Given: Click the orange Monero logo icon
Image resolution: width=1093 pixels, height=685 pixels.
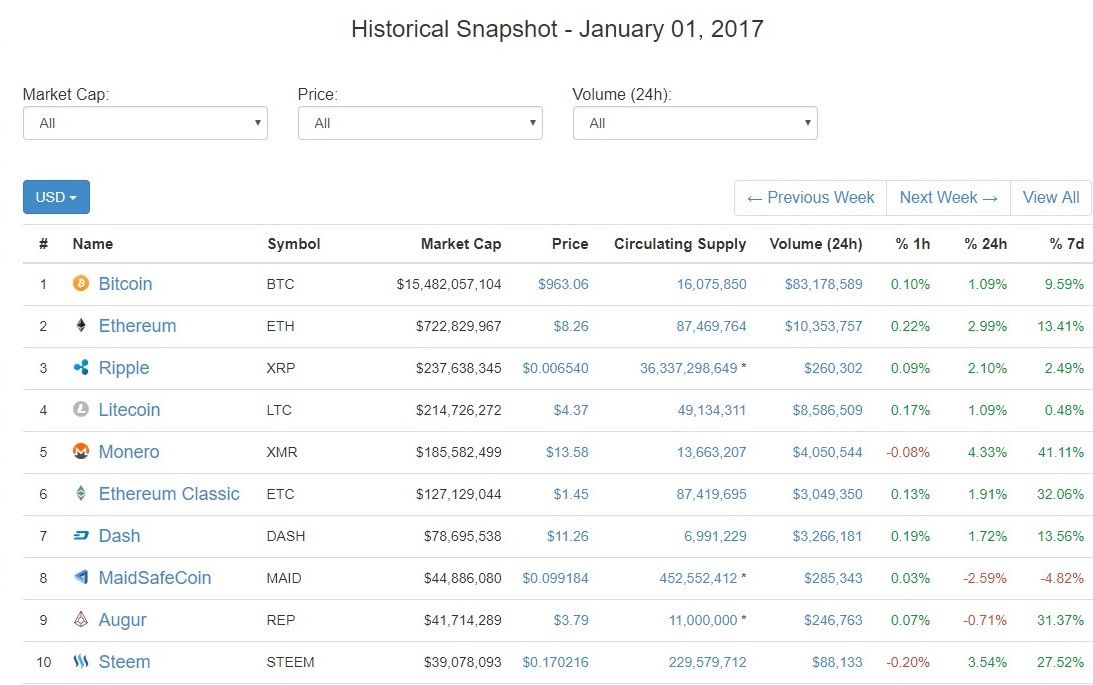Looking at the screenshot, I should tap(81, 452).
